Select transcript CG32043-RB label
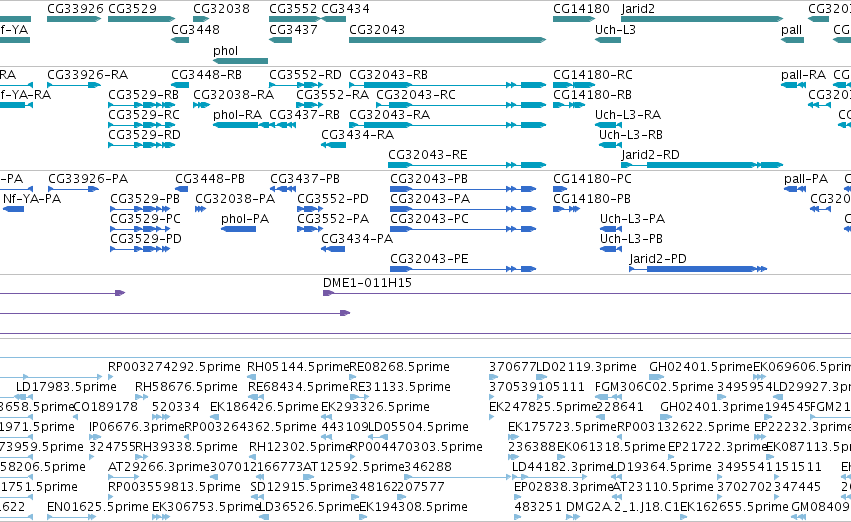 coord(388,75)
